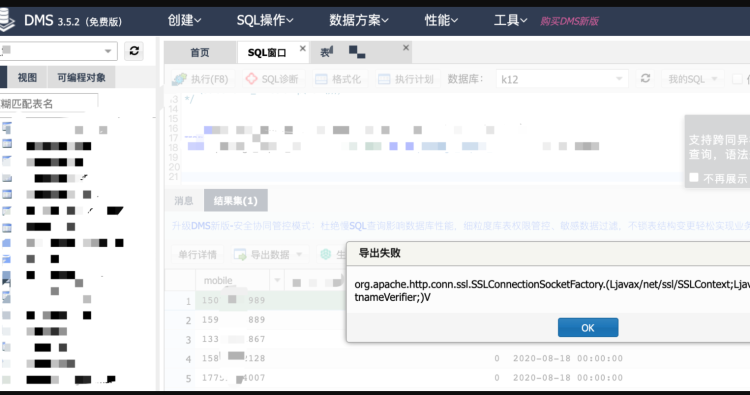Click mobile cell ending in 989
This screenshot has height=395, width=750.
(x=233, y=300)
